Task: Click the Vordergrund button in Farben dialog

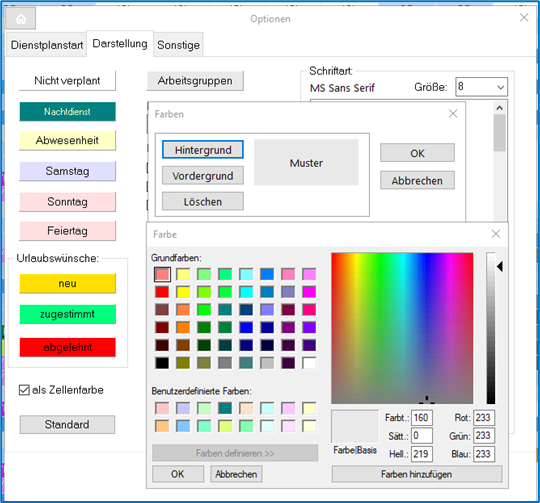Action: 203,176
